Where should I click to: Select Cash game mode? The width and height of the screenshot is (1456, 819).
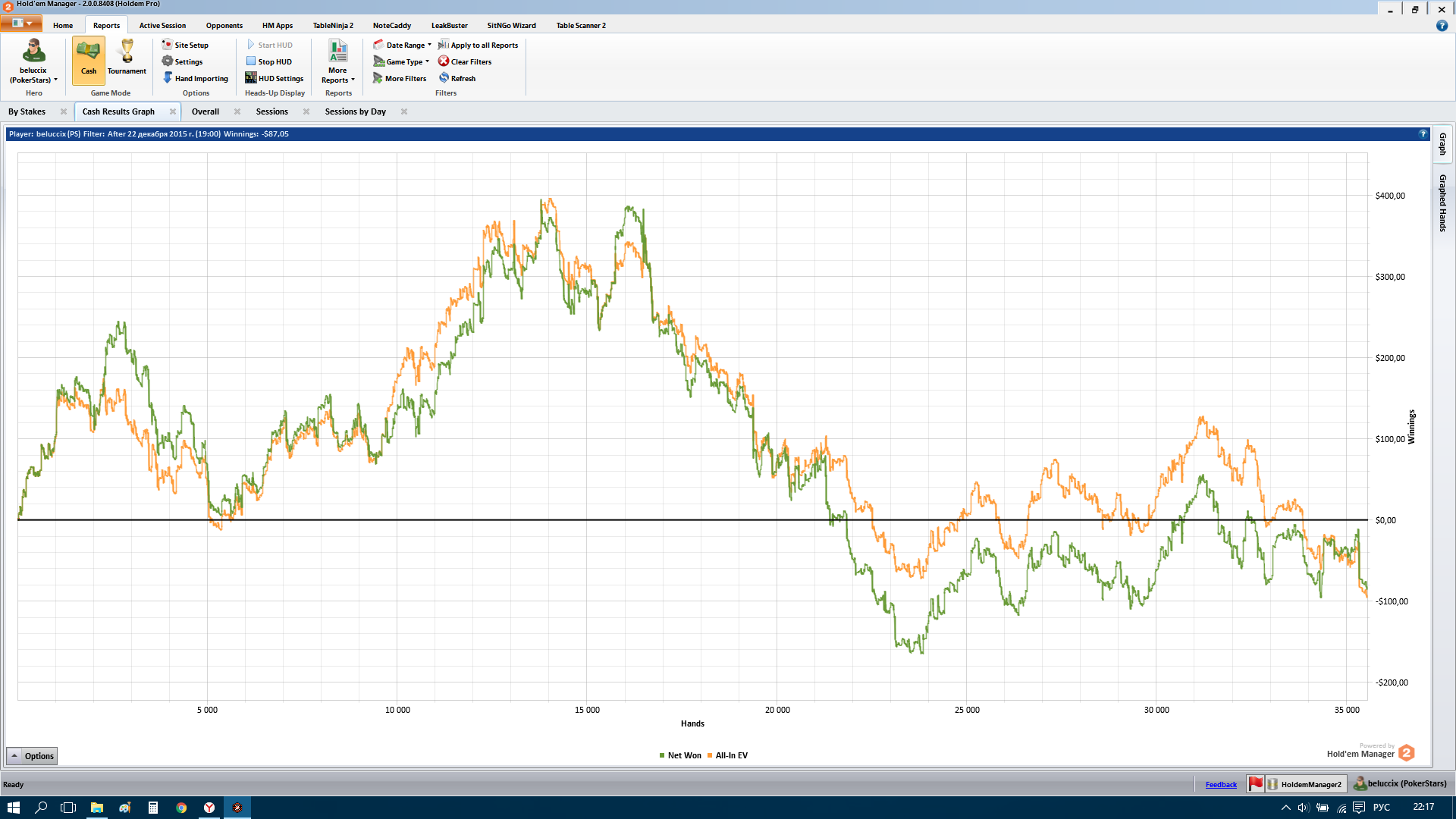(89, 61)
